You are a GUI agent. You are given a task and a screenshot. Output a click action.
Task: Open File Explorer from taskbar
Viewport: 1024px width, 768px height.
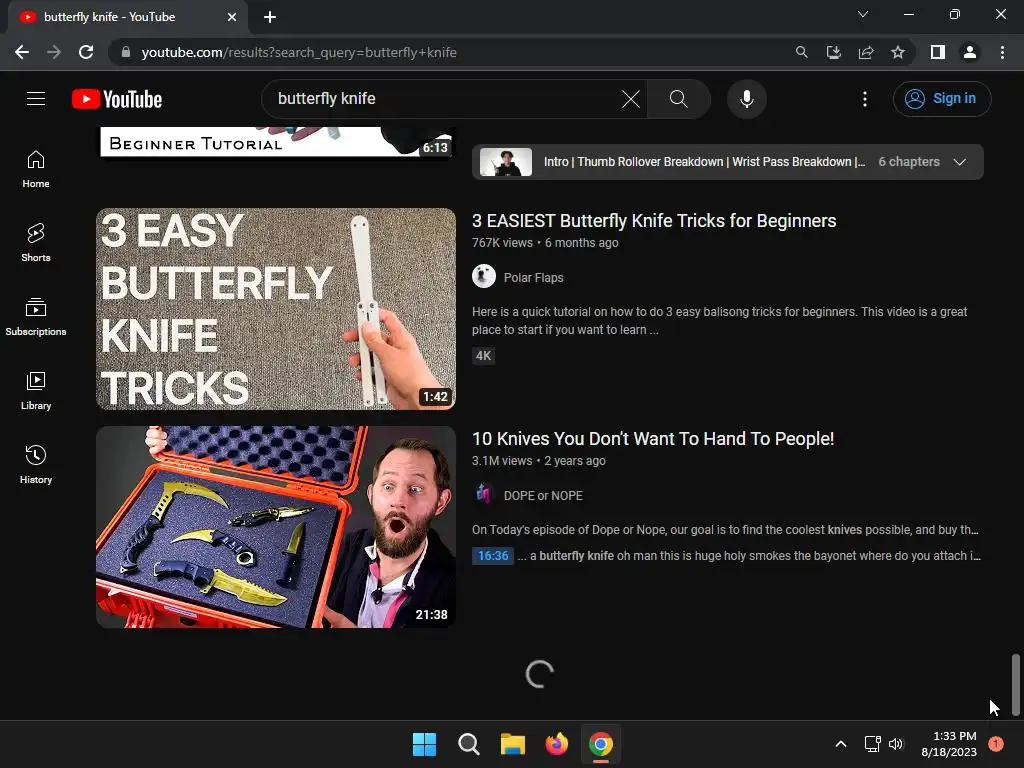click(513, 744)
